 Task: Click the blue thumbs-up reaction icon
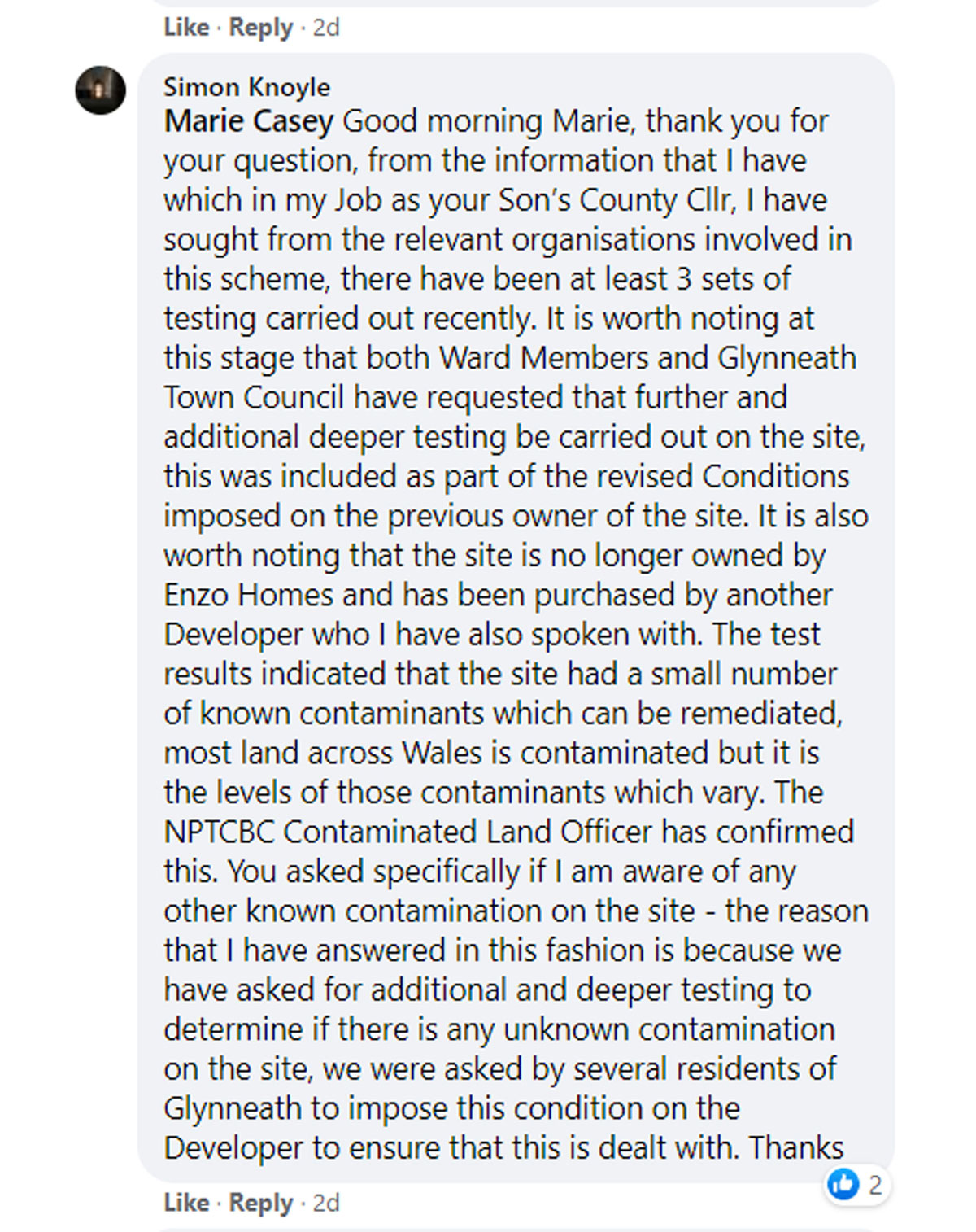843,1184
